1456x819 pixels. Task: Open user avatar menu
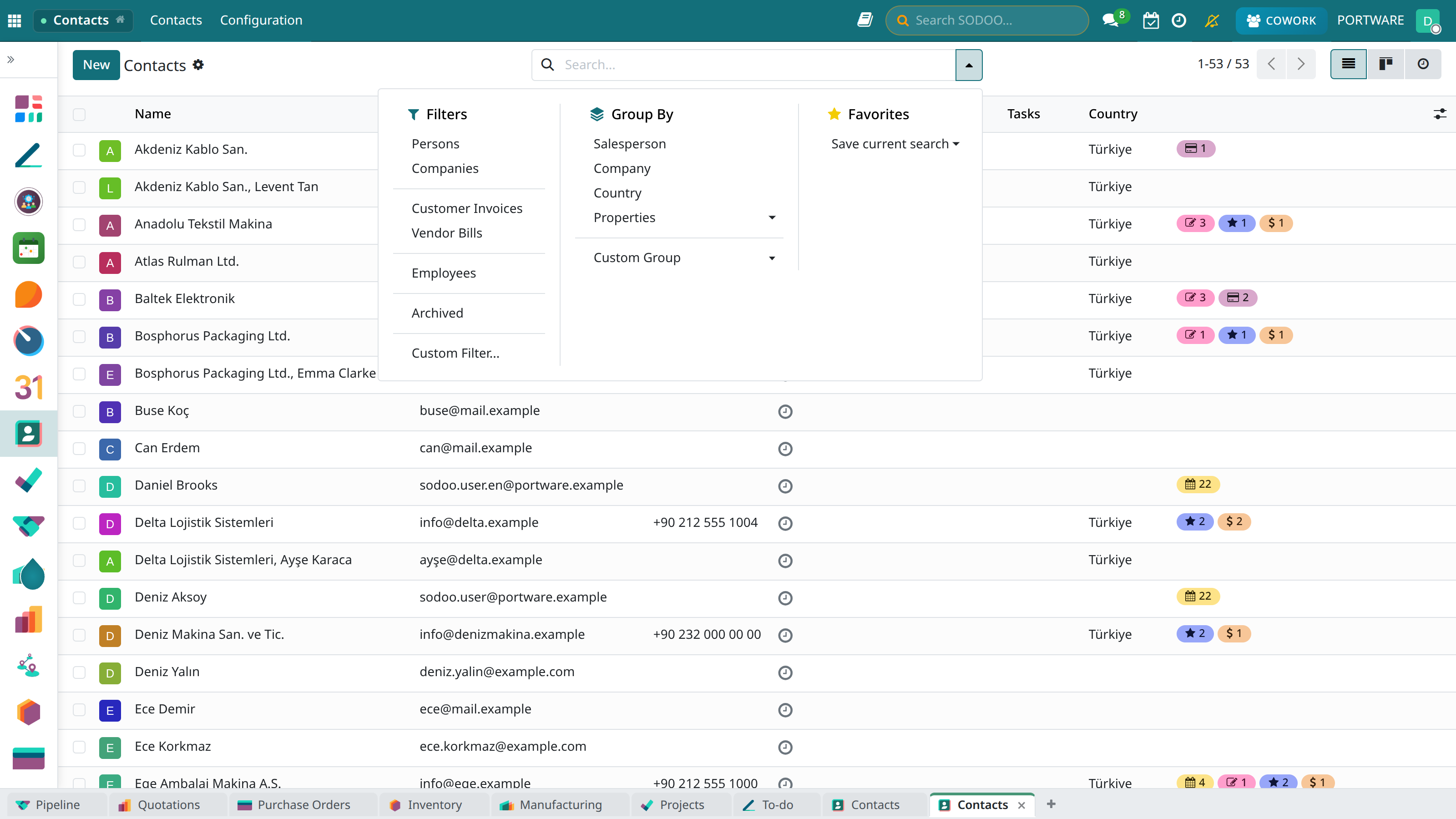click(x=1428, y=21)
